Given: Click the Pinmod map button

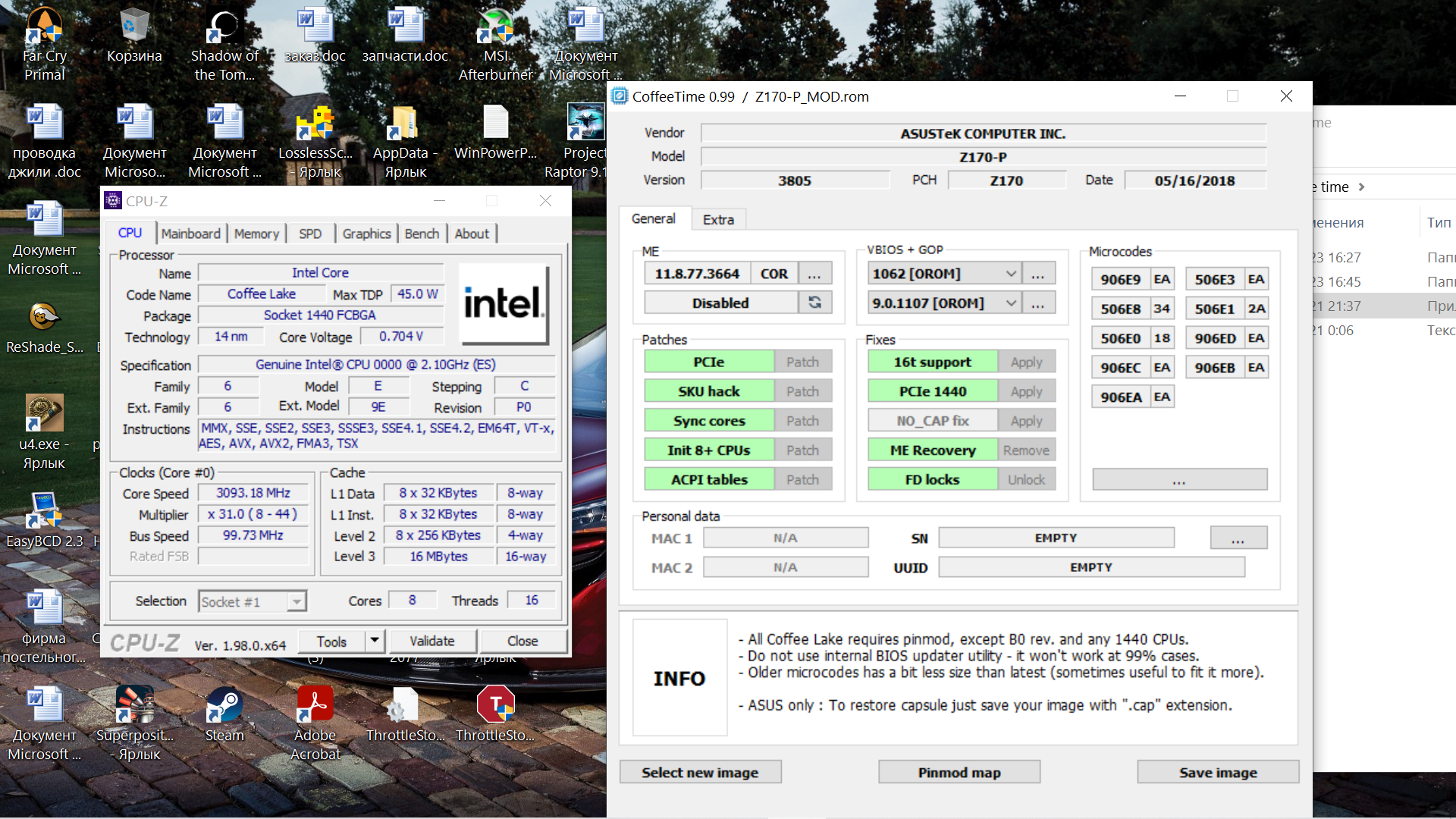Looking at the screenshot, I should [x=959, y=772].
